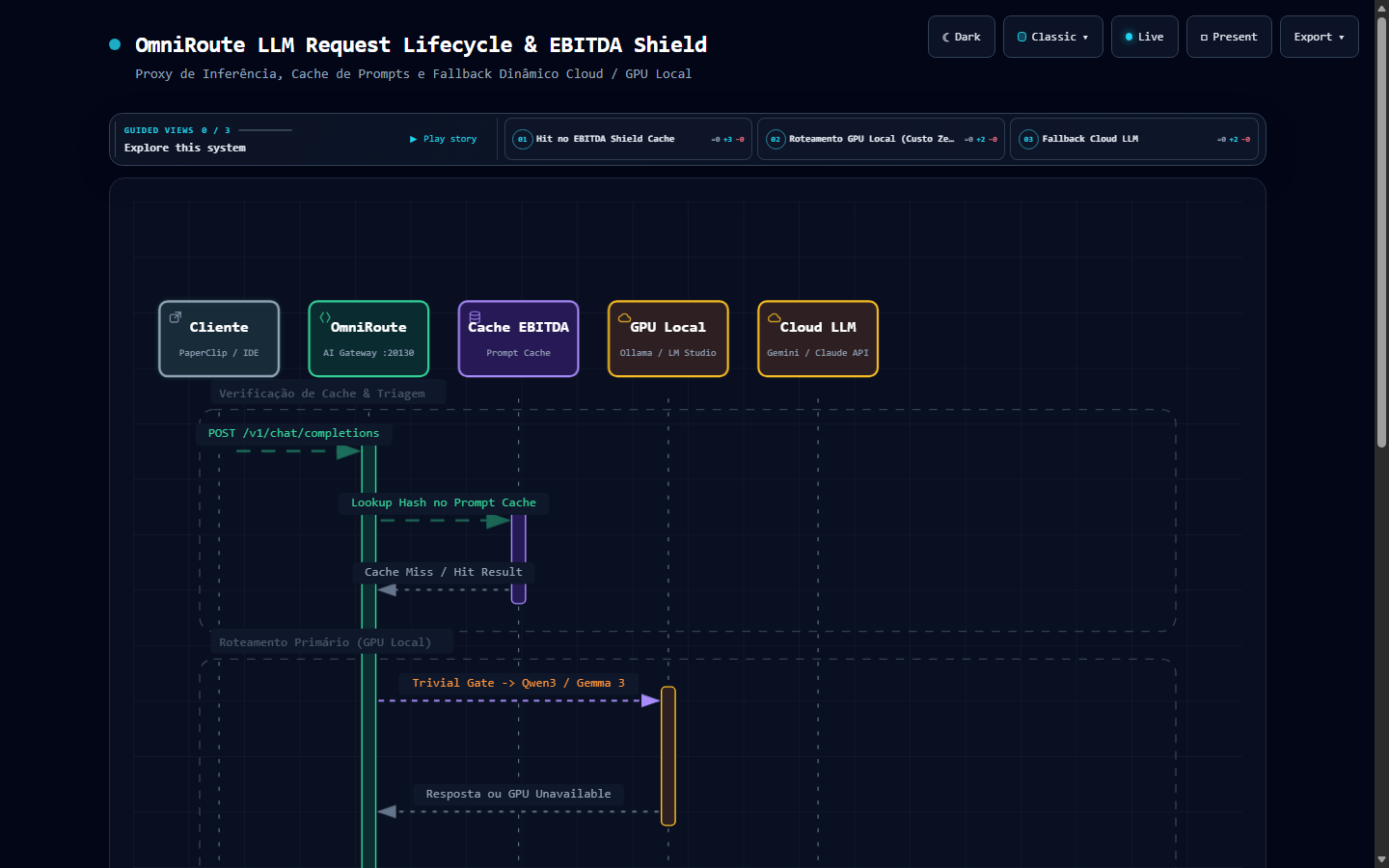The width and height of the screenshot is (1389, 868).
Task: Select guided view 02 Roteamento GPU Local
Action: [881, 139]
